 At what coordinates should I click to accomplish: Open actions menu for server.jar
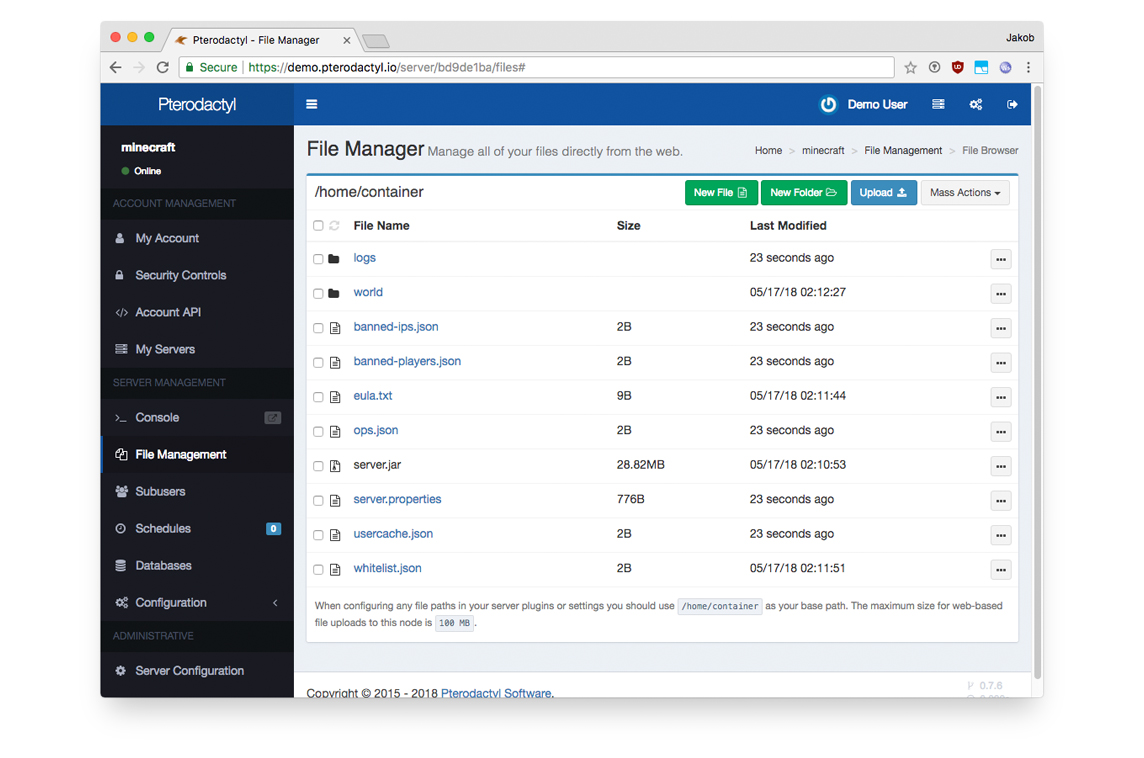(x=1000, y=465)
